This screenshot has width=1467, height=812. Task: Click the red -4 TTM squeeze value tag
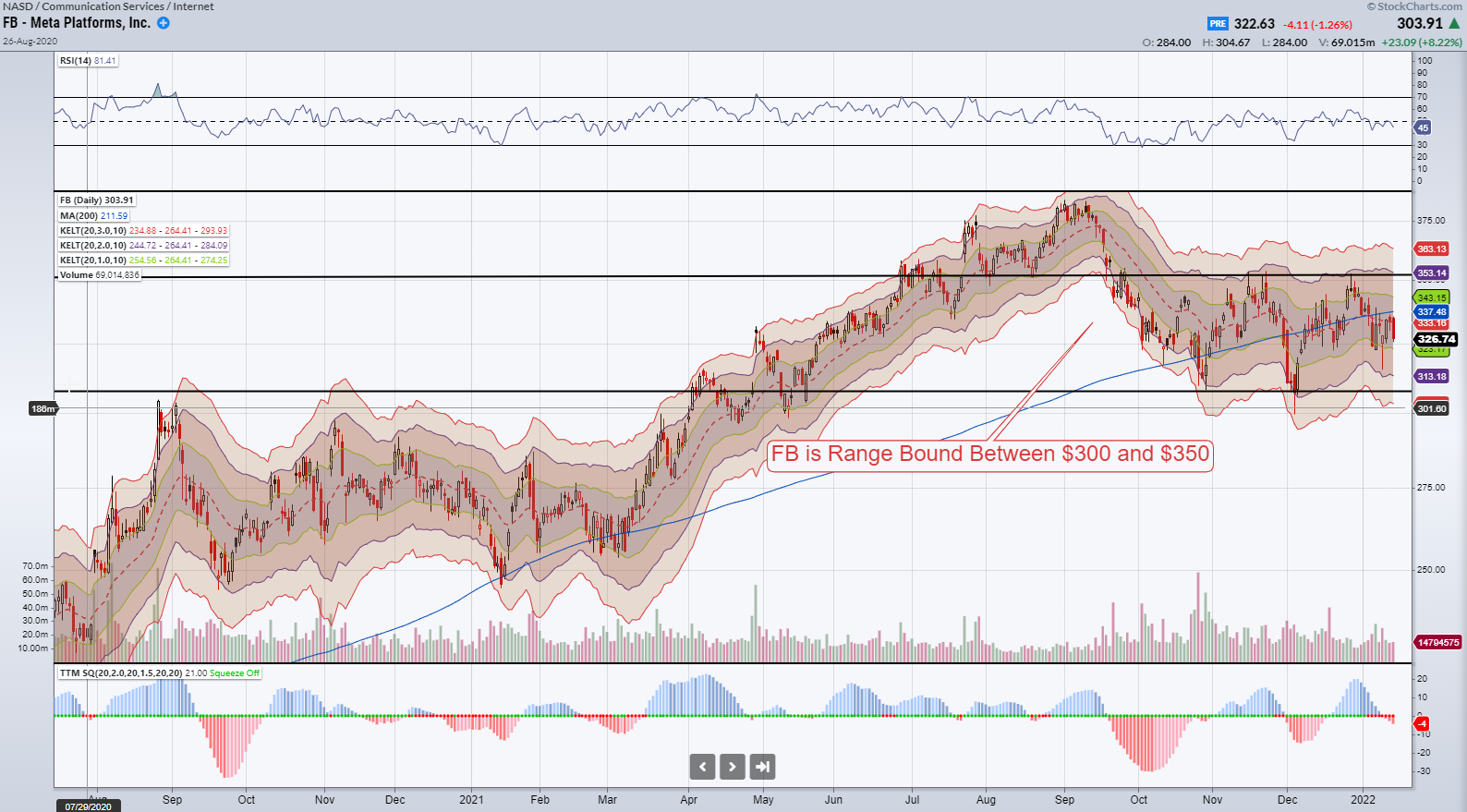coord(1423,723)
